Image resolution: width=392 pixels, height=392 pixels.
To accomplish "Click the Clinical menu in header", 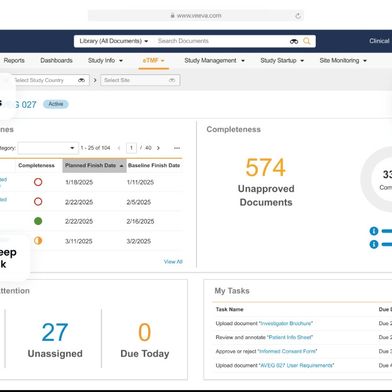I will point(379,41).
